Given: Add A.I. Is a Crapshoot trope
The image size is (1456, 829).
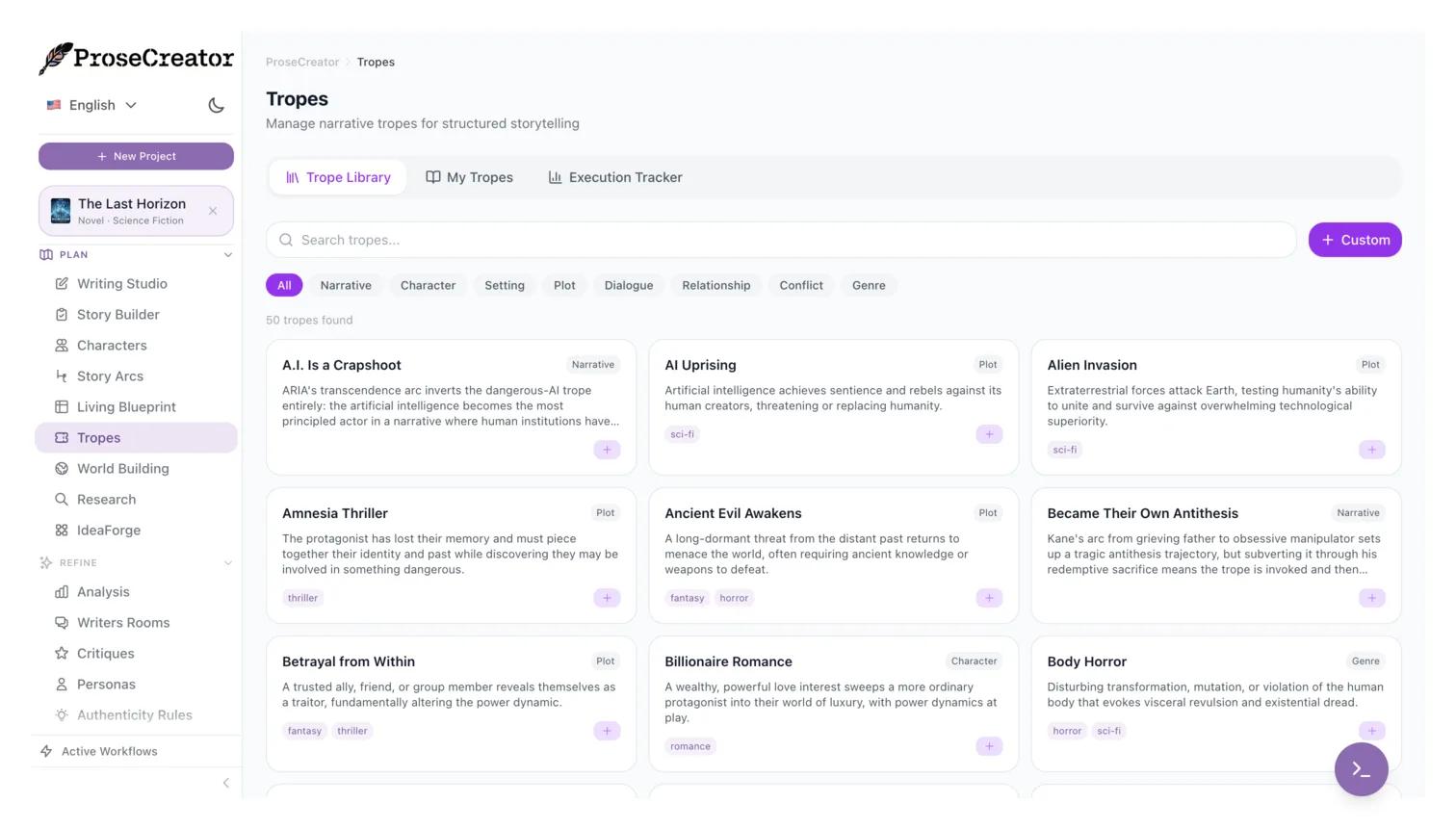Looking at the screenshot, I should [607, 450].
